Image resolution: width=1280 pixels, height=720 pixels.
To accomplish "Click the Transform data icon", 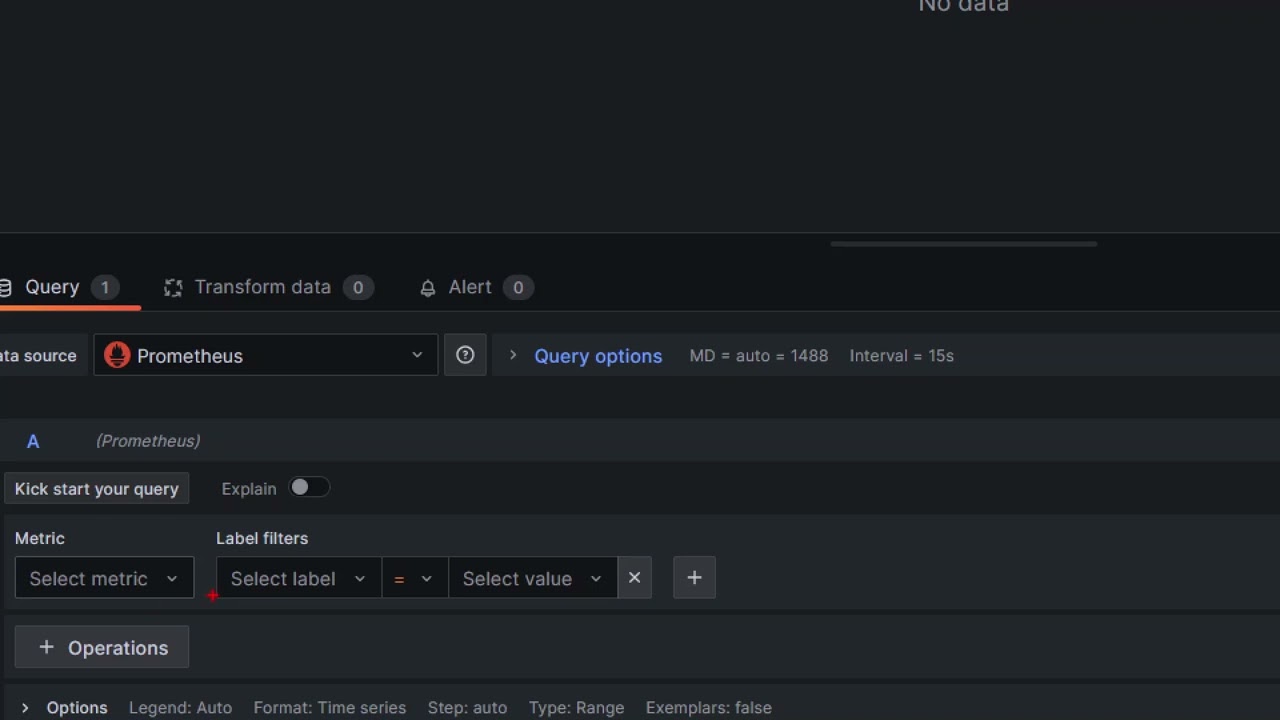I will pos(173,288).
